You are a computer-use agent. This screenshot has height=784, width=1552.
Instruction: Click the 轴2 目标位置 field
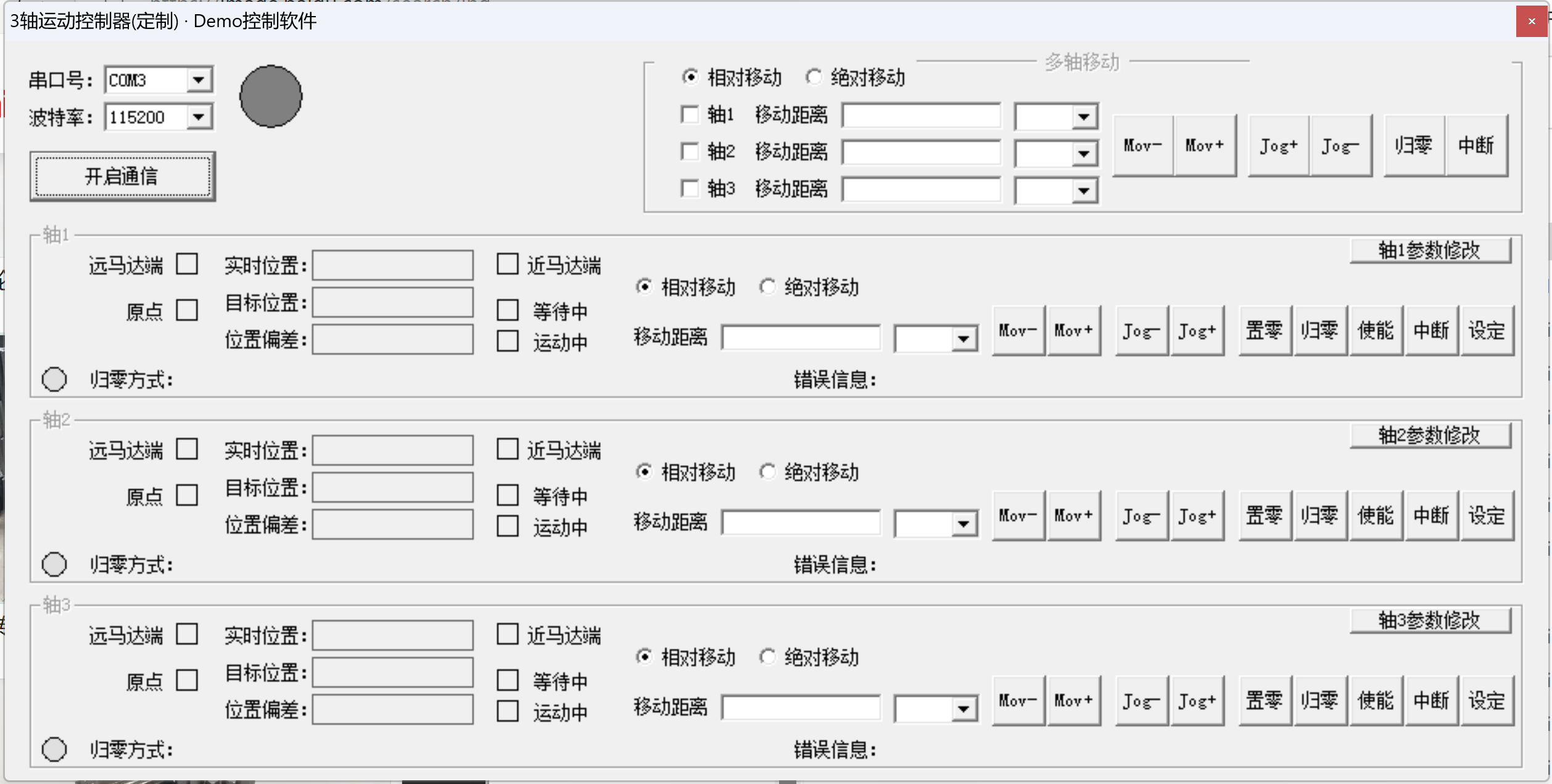393,487
